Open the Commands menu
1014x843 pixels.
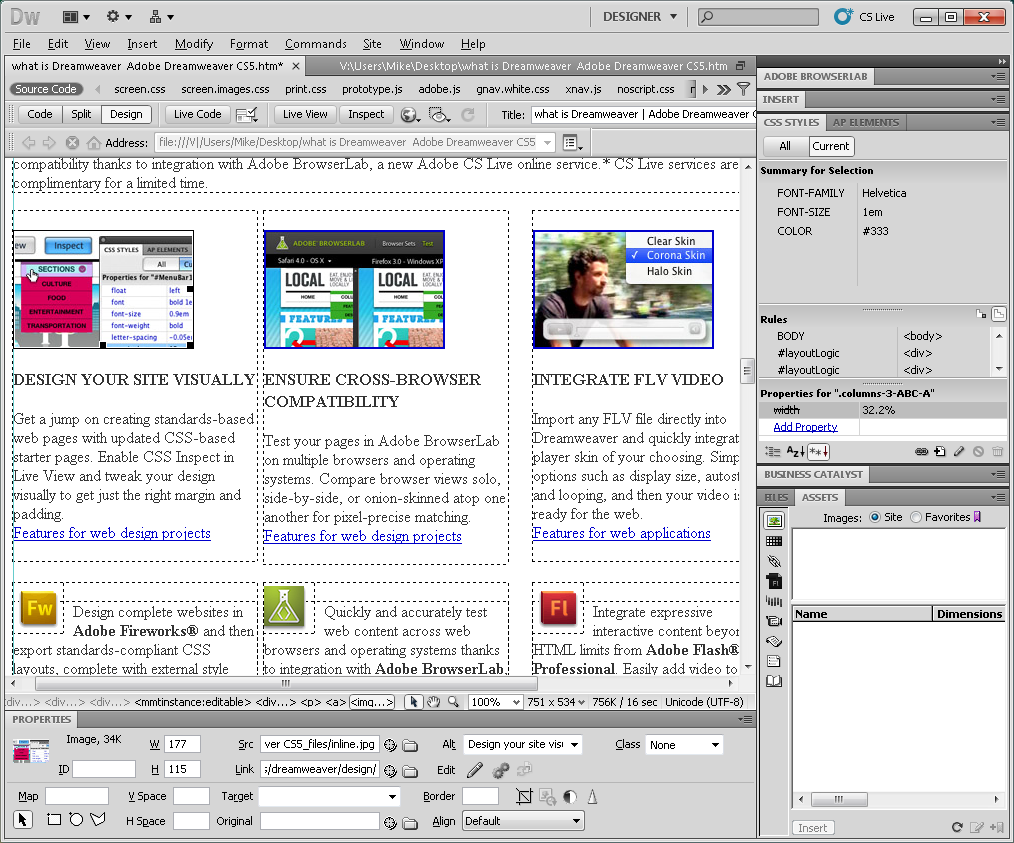(x=316, y=44)
